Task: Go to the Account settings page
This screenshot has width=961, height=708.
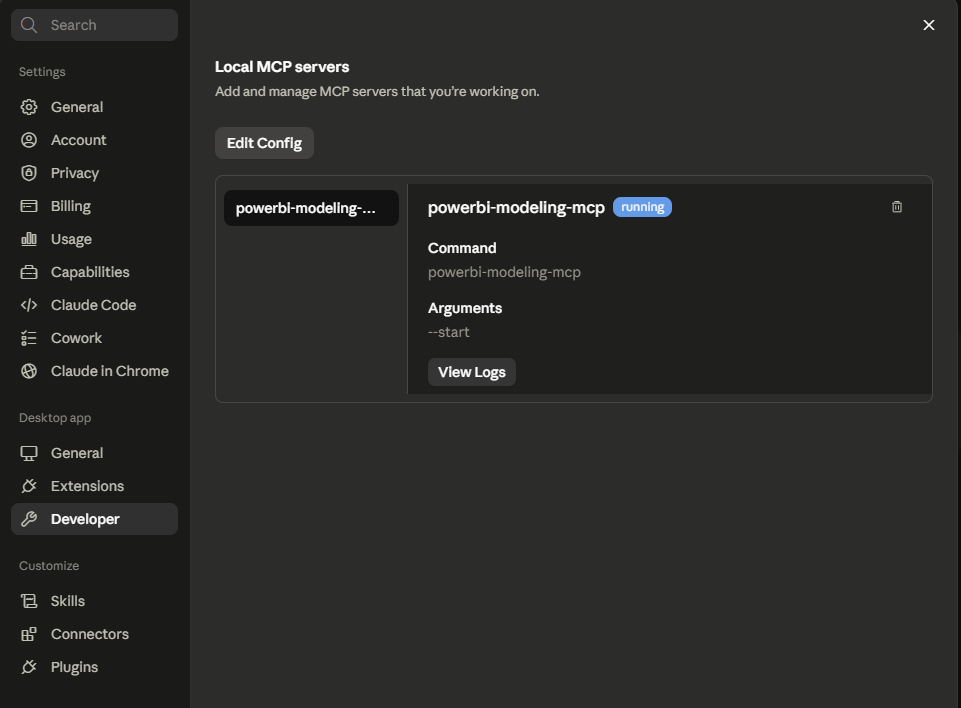Action: coord(94,140)
